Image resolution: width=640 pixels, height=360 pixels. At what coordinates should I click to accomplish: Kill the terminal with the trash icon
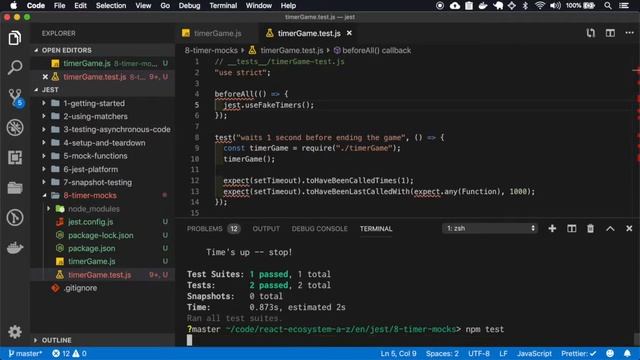(591, 229)
